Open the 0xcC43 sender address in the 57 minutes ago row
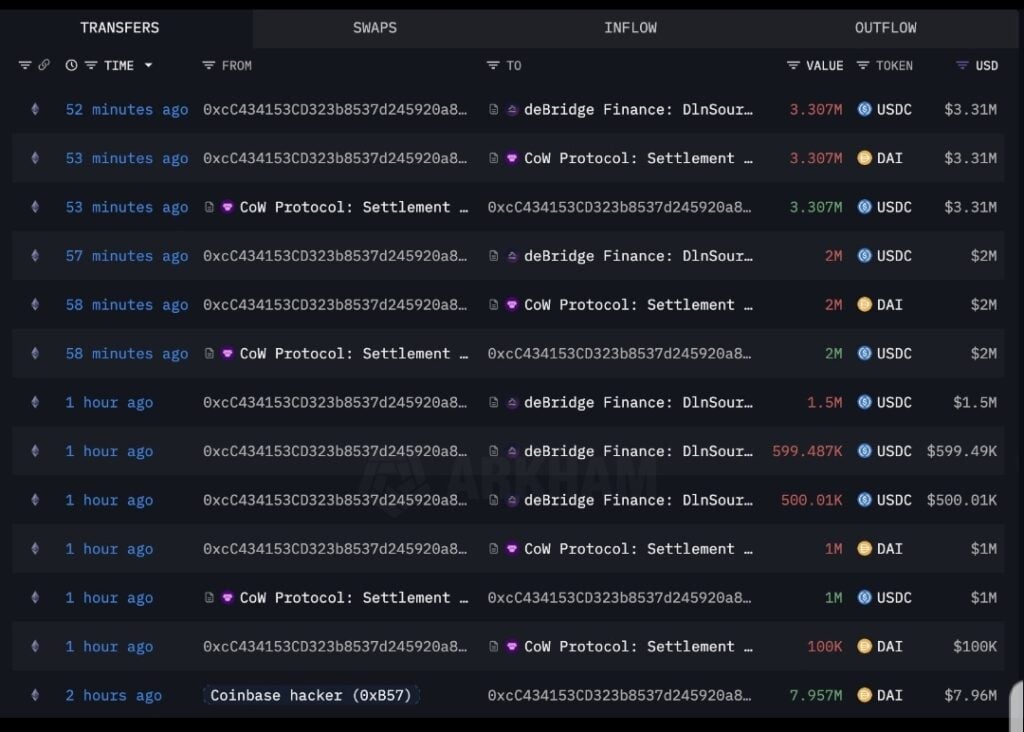This screenshot has width=1024, height=732. [335, 256]
